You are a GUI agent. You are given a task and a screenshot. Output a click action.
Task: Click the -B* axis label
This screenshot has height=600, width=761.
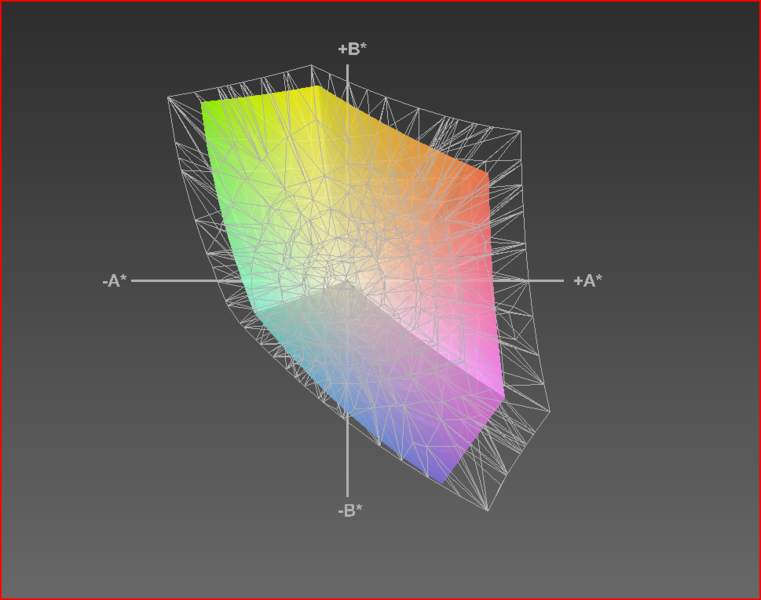click(x=350, y=511)
